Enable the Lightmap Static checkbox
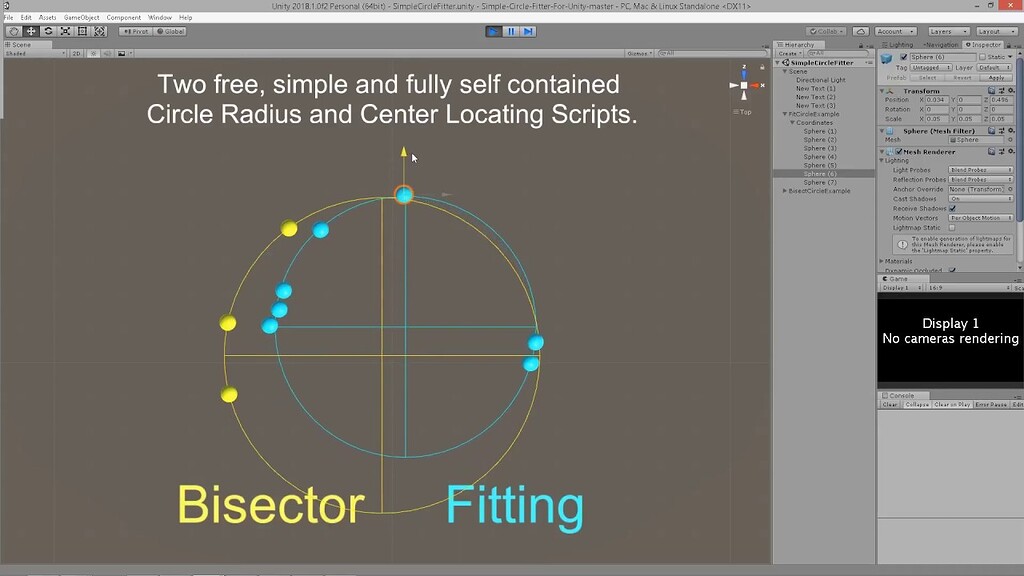 pyautogui.click(x=952, y=228)
